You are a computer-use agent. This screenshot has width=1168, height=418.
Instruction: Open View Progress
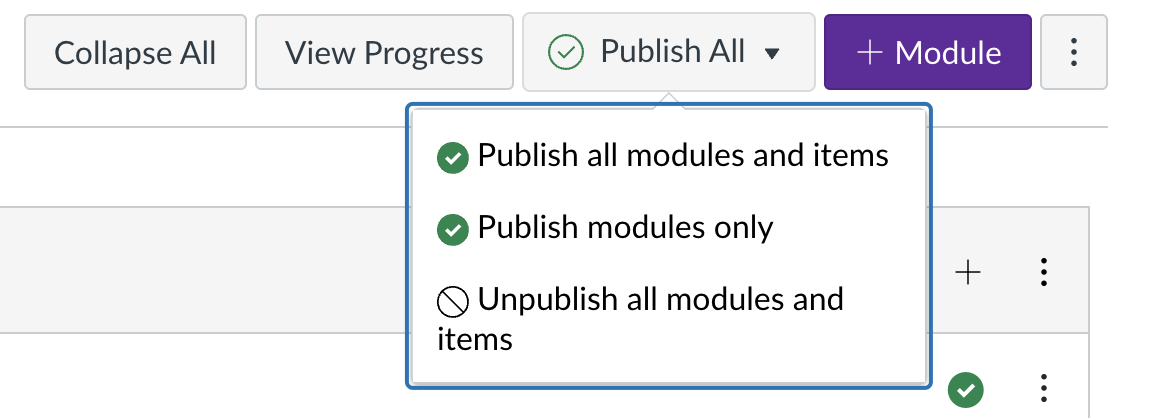pos(384,52)
